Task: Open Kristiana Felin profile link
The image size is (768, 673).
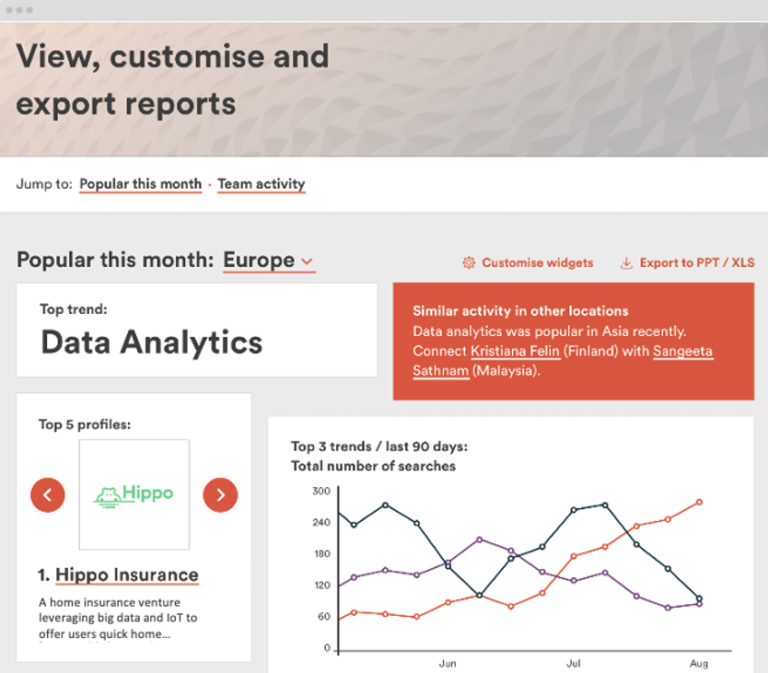Action: point(515,351)
